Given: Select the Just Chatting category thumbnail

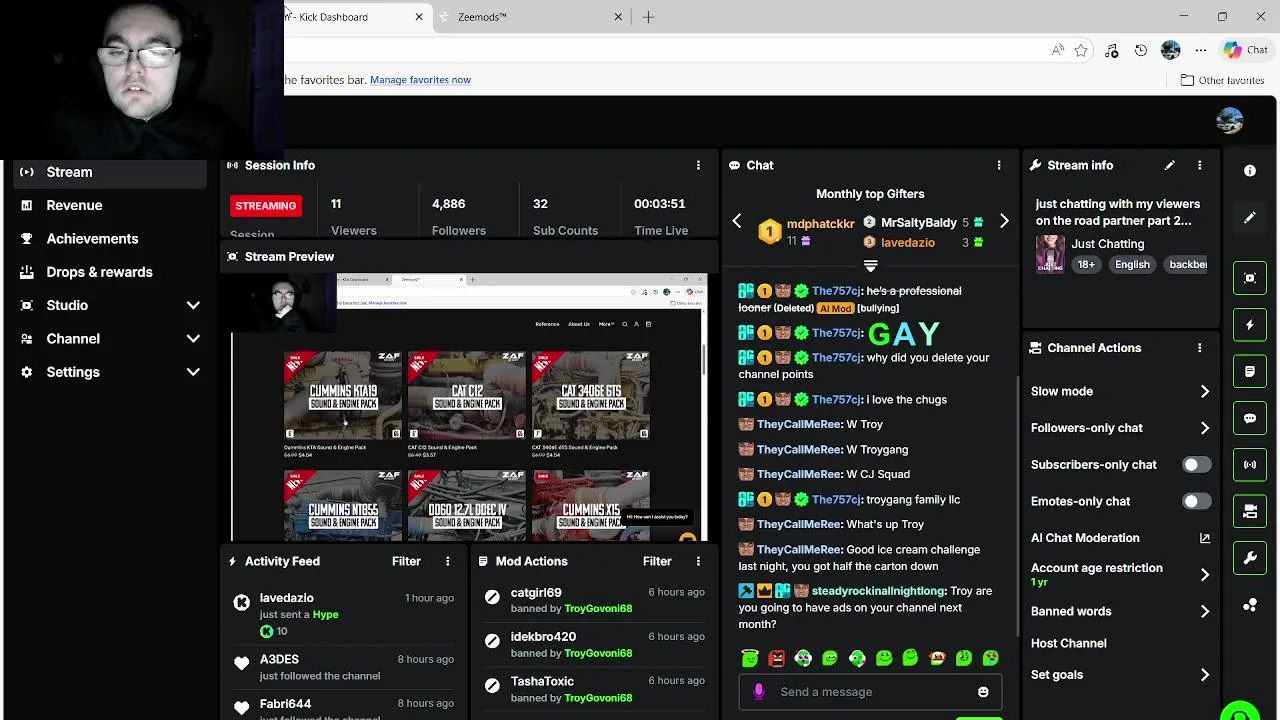Looking at the screenshot, I should 1050,254.
